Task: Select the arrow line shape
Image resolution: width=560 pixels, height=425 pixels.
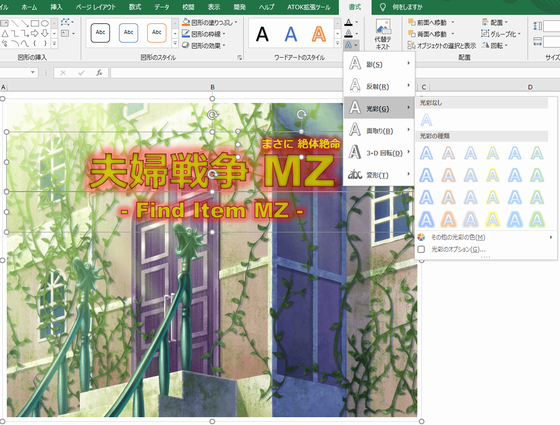Action: coord(25,24)
